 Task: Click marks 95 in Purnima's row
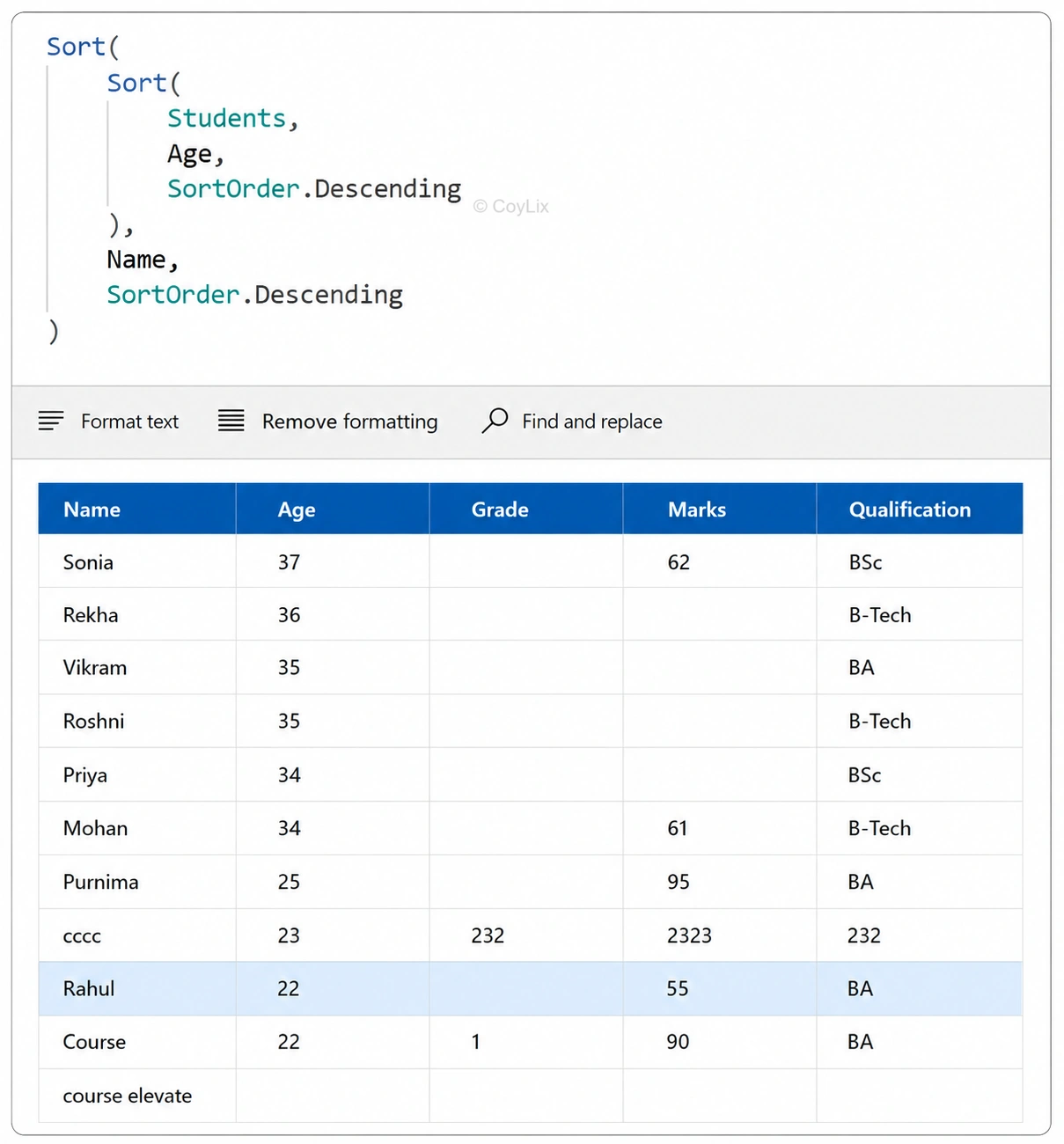pos(679,882)
